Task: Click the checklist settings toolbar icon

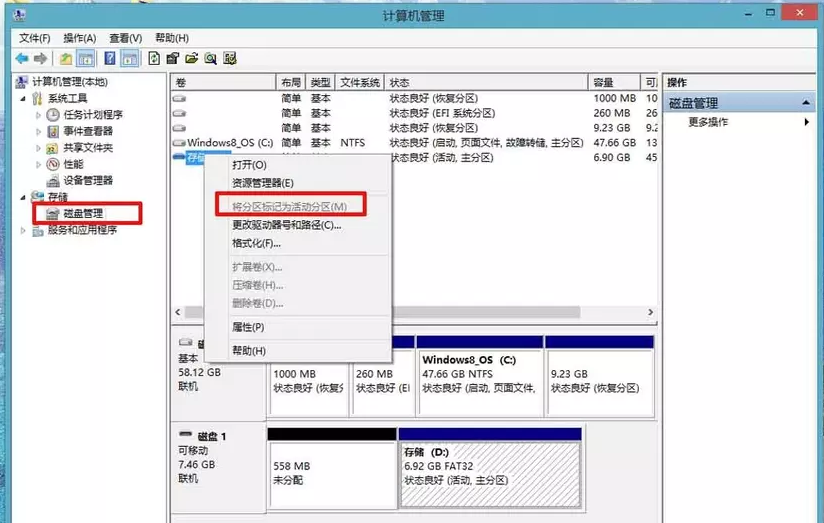Action: pos(230,58)
